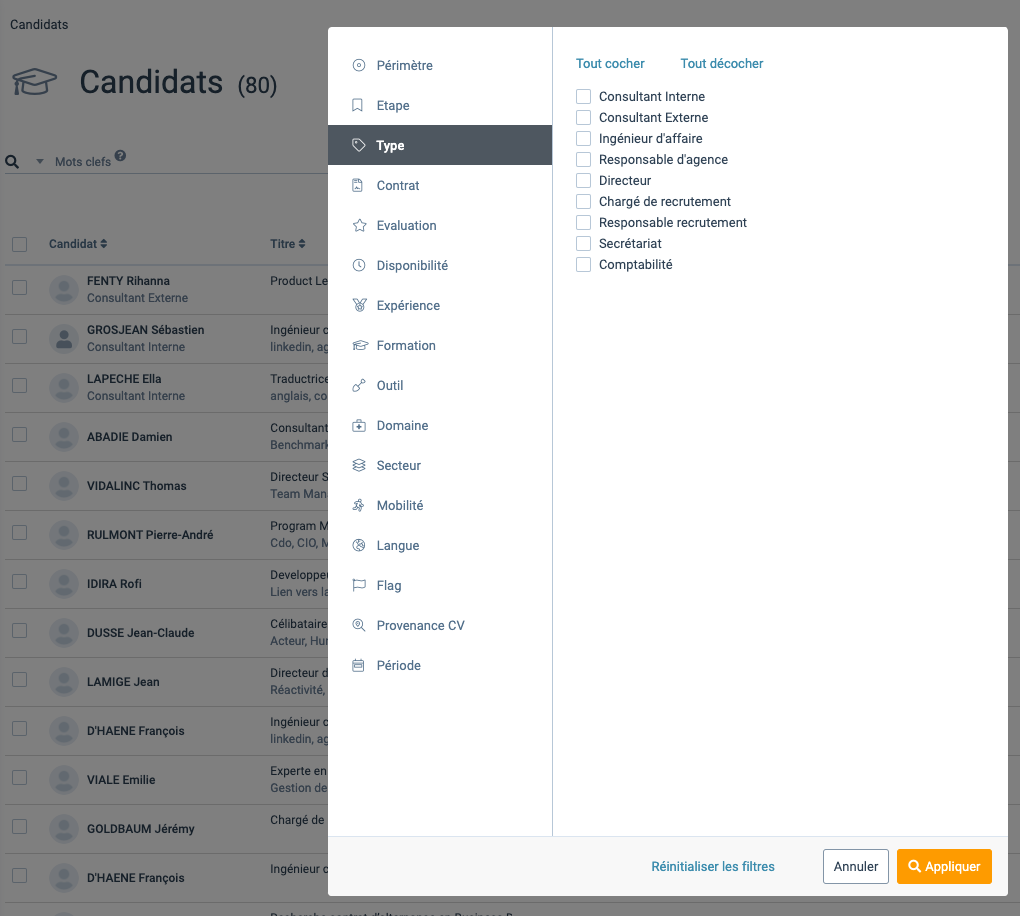Click the Etape bookmark icon
1020x916 pixels.
click(x=357, y=105)
